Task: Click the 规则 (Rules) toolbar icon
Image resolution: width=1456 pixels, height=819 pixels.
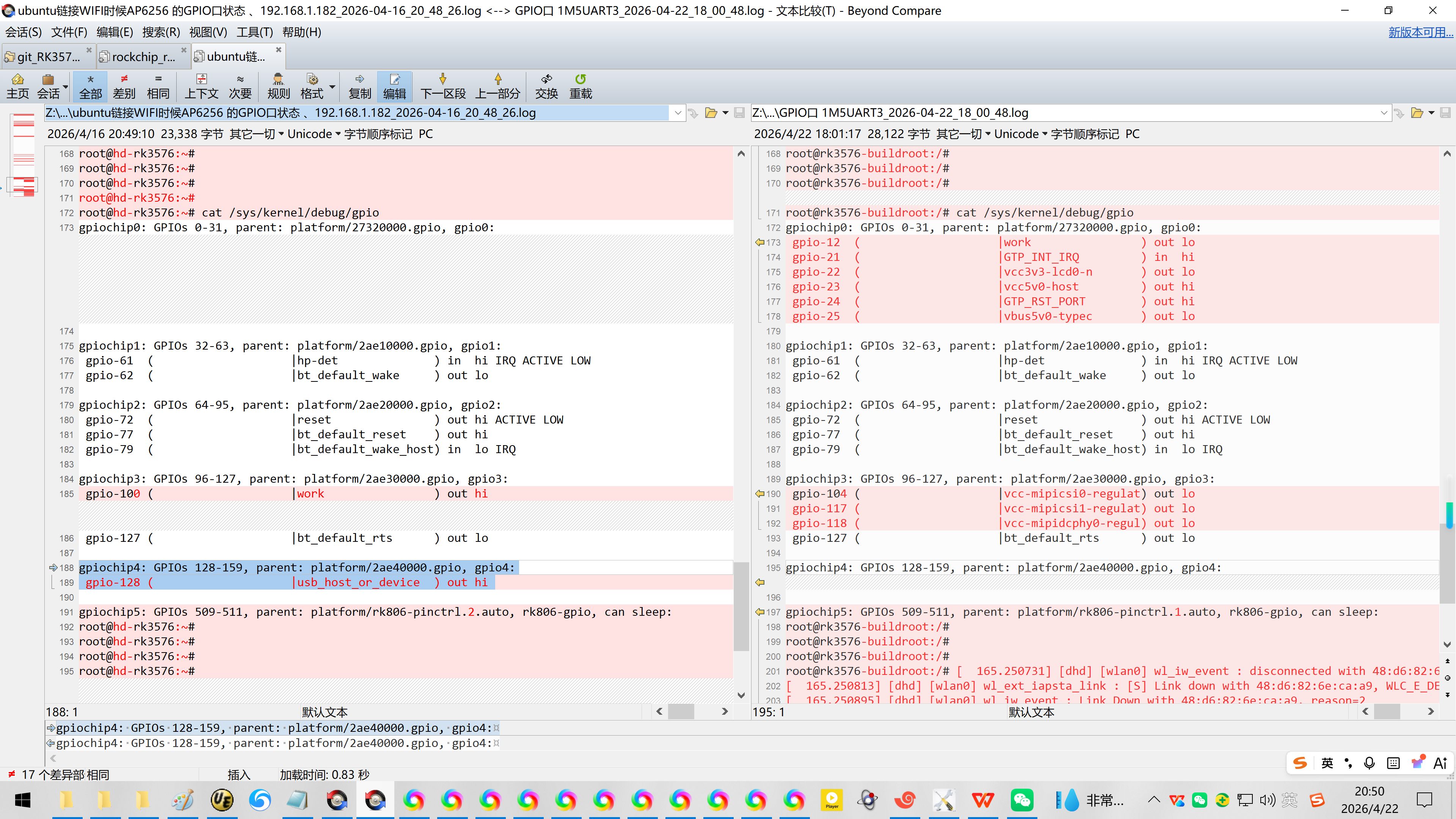Action: 278,86
